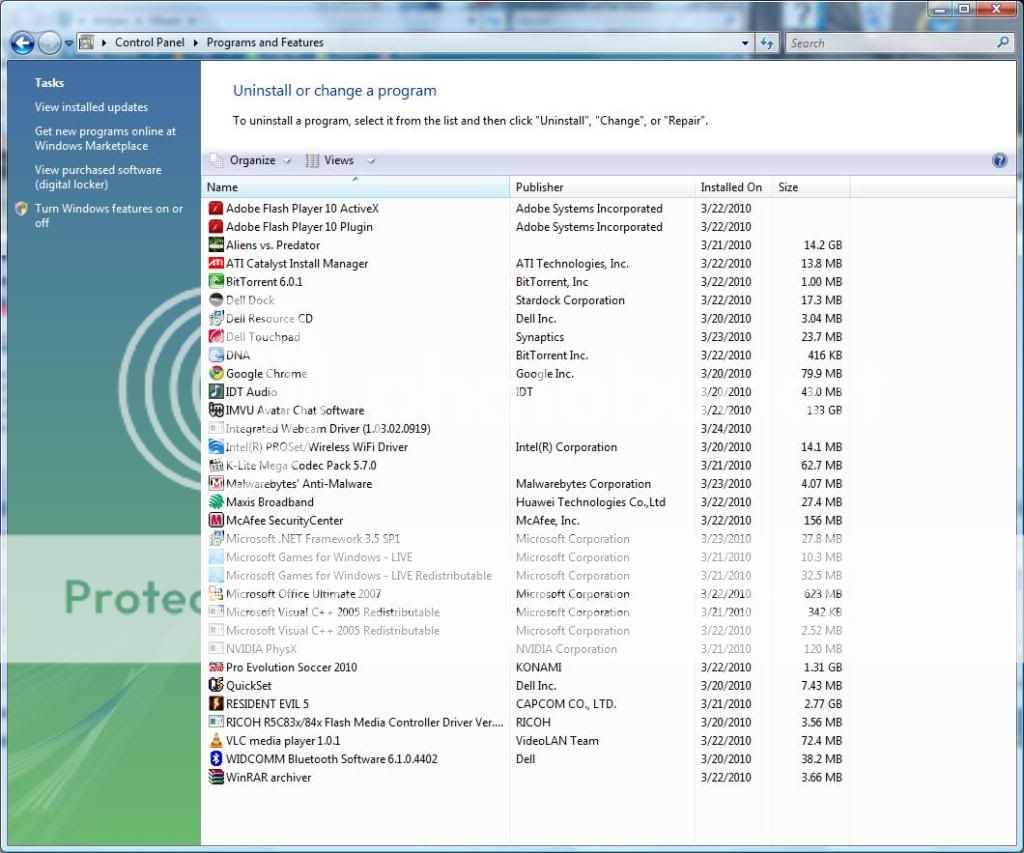This screenshot has width=1024, height=853.
Task: Select the Google Chrome icon
Action: coord(216,373)
